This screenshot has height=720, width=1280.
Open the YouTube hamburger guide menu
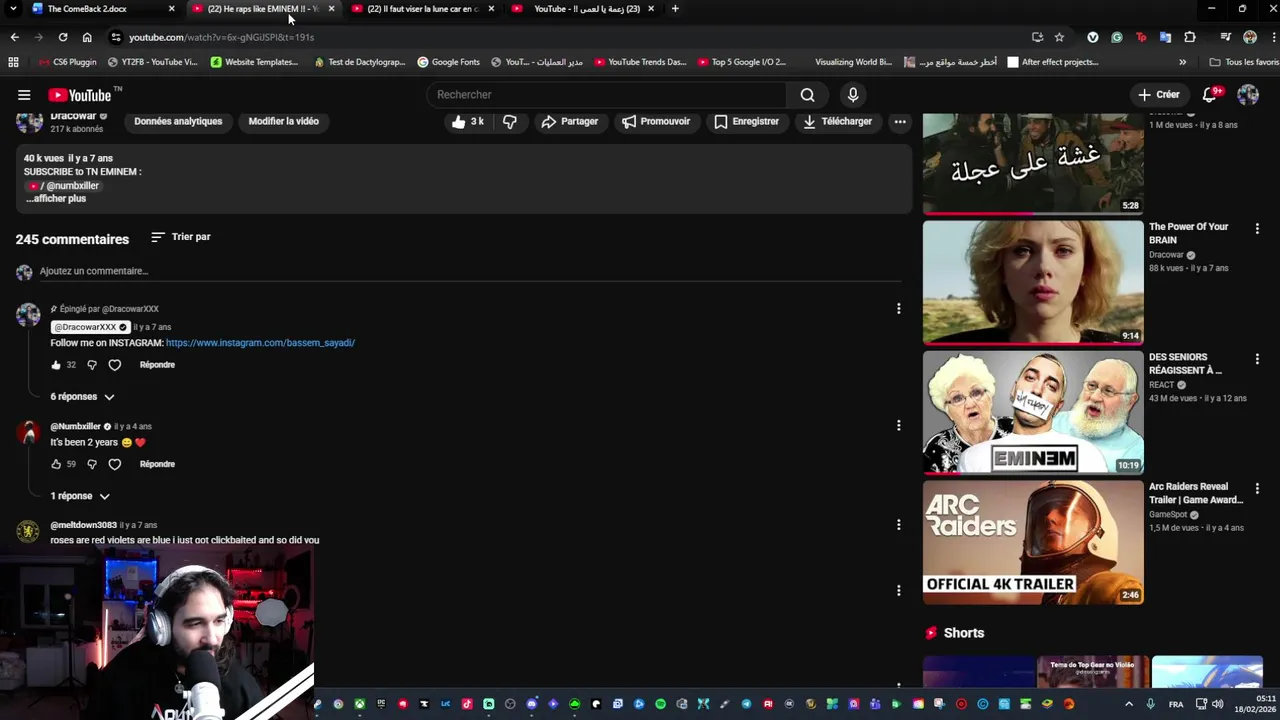(24, 95)
